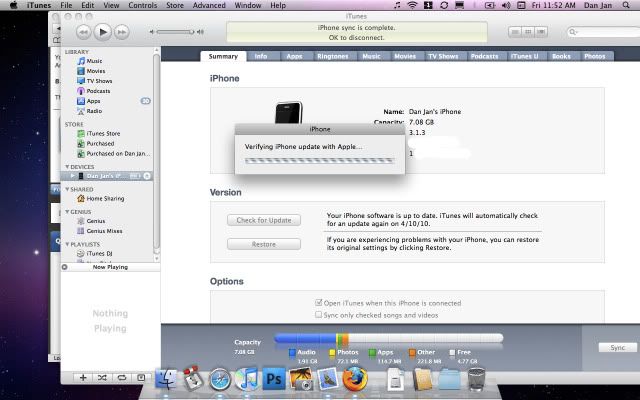Collapse the Playlists section
Viewport: 640px width, 400px height.
pyautogui.click(x=67, y=244)
